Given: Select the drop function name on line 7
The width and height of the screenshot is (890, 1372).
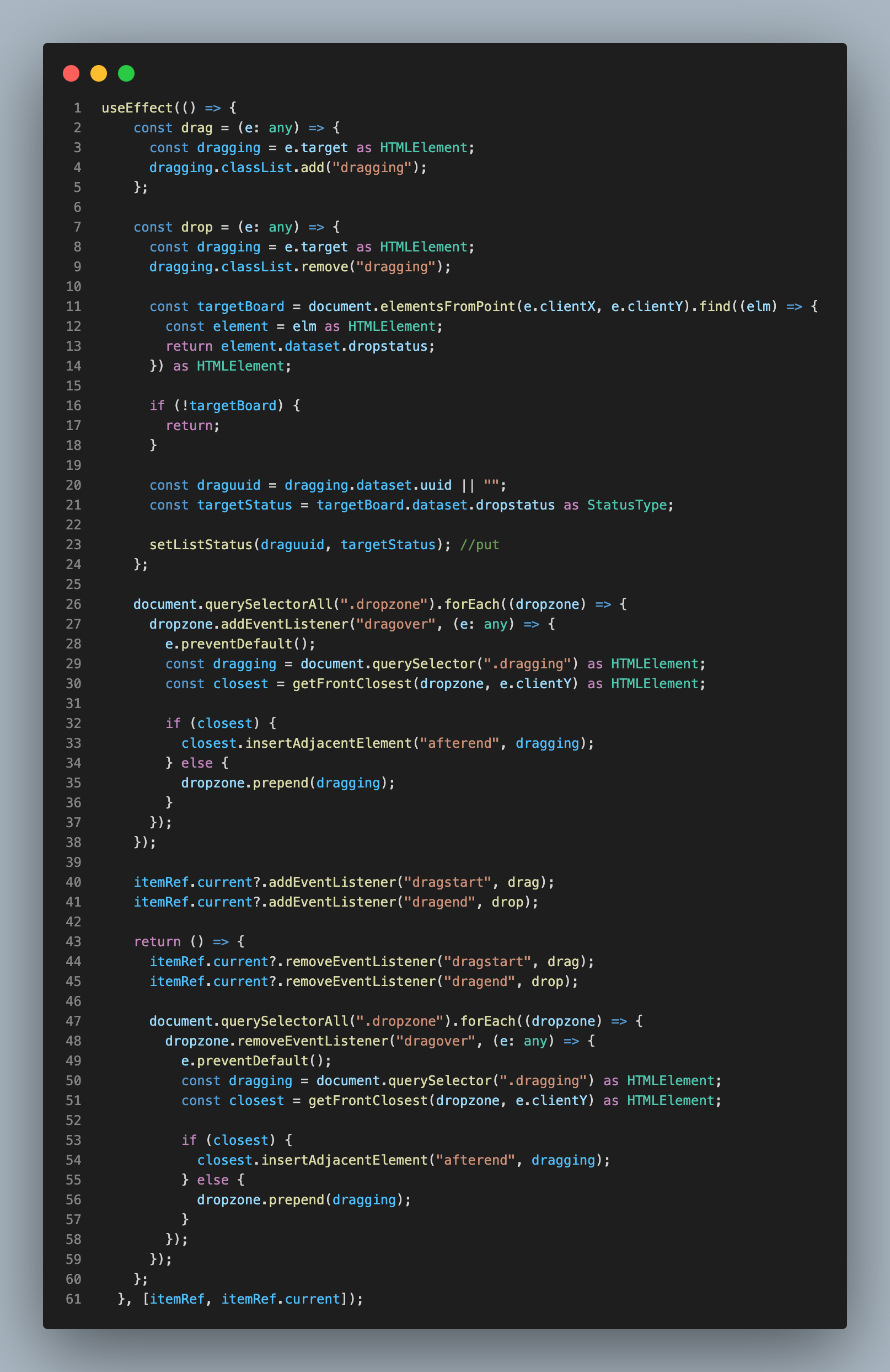Looking at the screenshot, I should [x=198, y=227].
